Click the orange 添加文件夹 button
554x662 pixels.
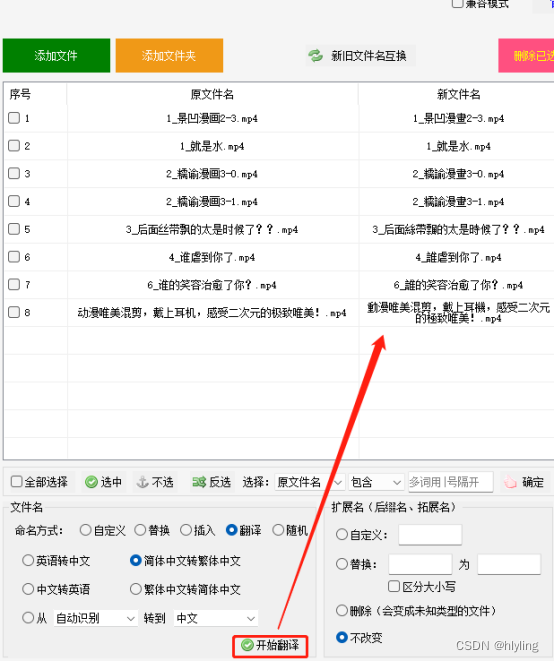[x=169, y=55]
